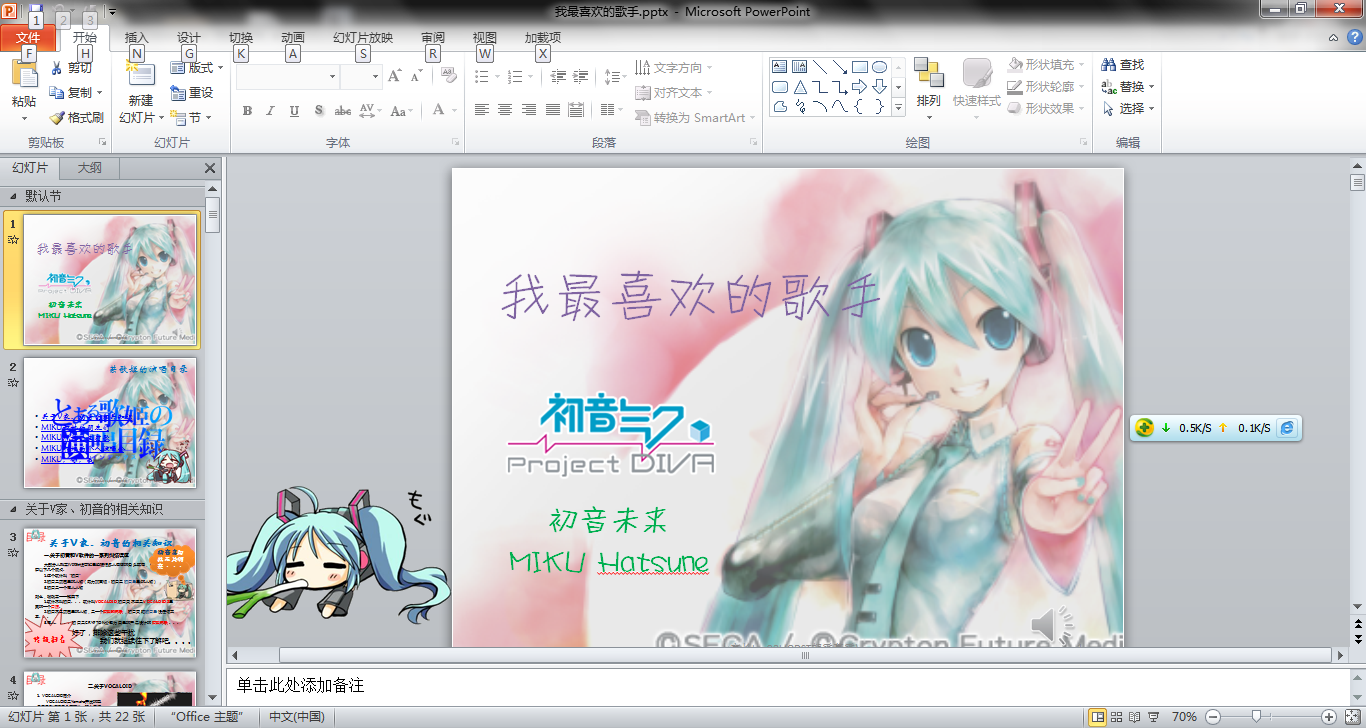Switch to the 大纲 Outline pane tab
The width and height of the screenshot is (1366, 728).
click(89, 168)
